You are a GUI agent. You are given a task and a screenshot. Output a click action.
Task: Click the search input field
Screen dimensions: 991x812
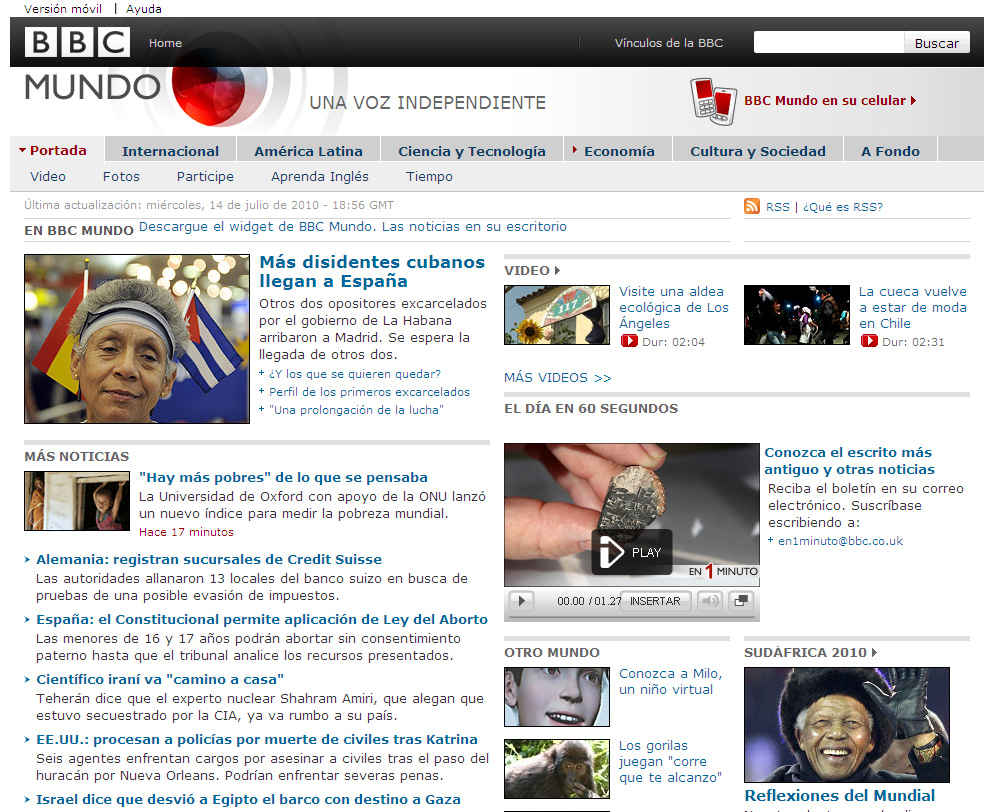pyautogui.click(x=829, y=42)
